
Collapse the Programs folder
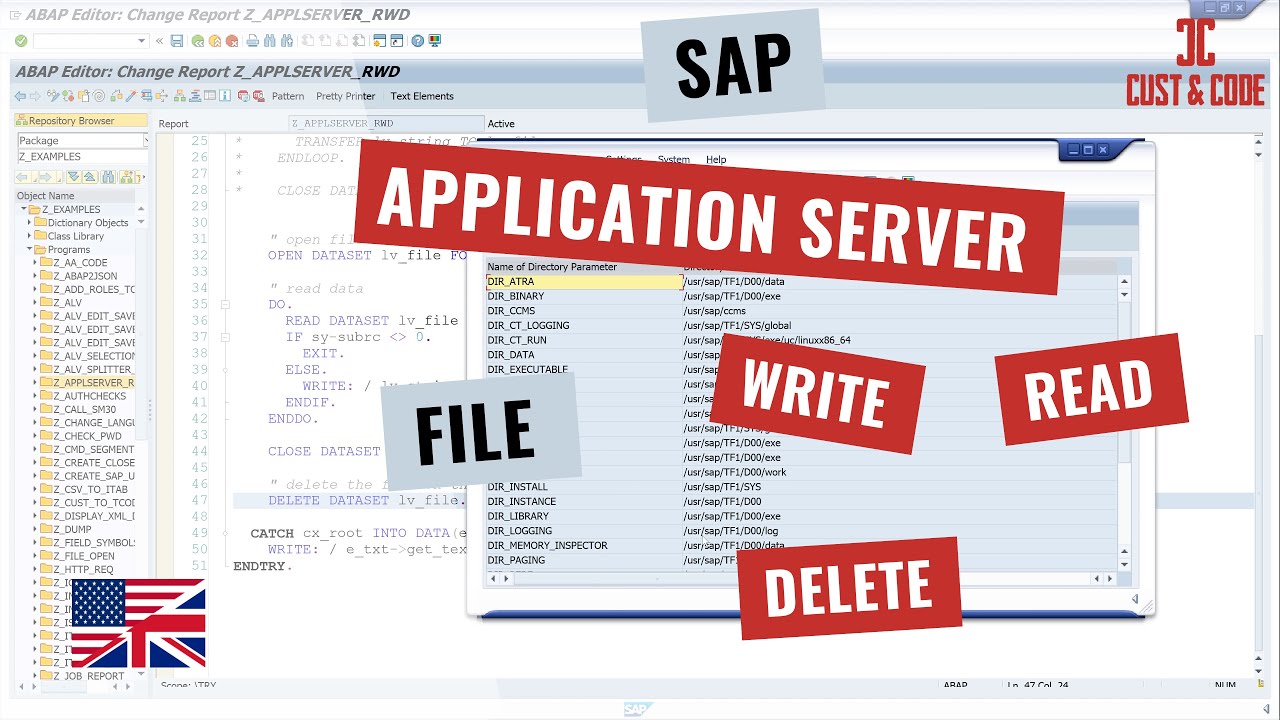pos(29,249)
